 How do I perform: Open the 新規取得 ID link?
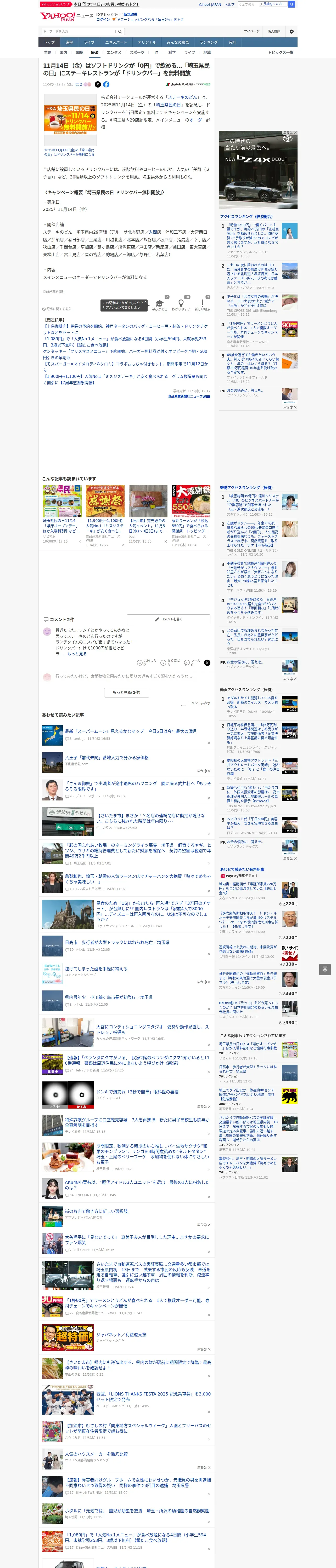click(131, 15)
